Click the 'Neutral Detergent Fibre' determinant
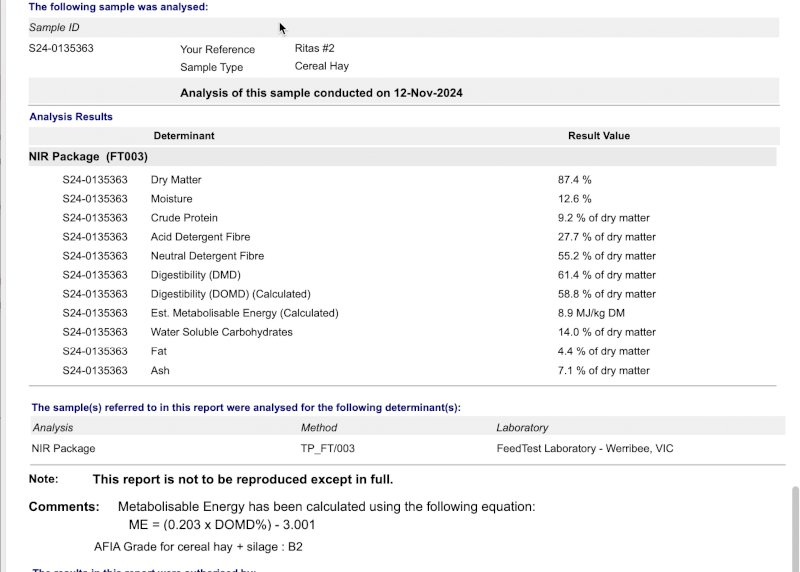The width and height of the screenshot is (800, 572). point(207,256)
